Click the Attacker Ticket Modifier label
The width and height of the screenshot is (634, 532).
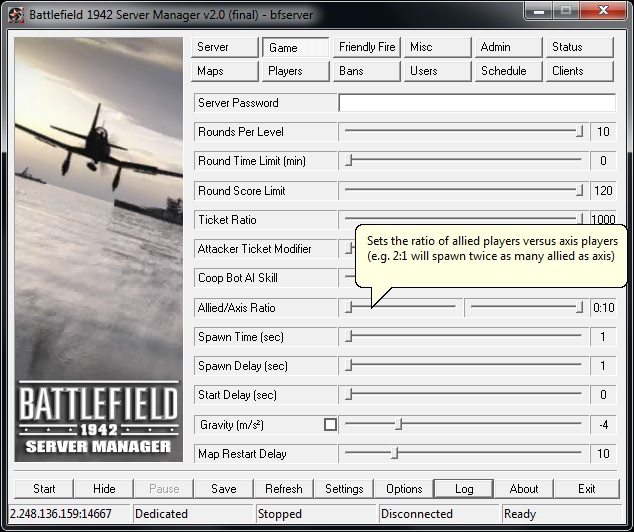tap(254, 249)
